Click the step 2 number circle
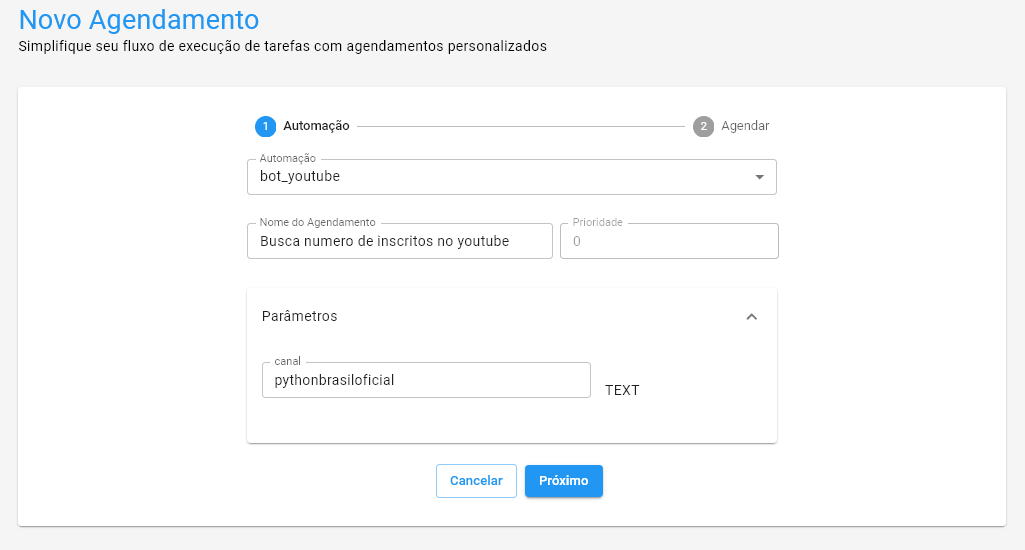1025x550 pixels. point(703,126)
